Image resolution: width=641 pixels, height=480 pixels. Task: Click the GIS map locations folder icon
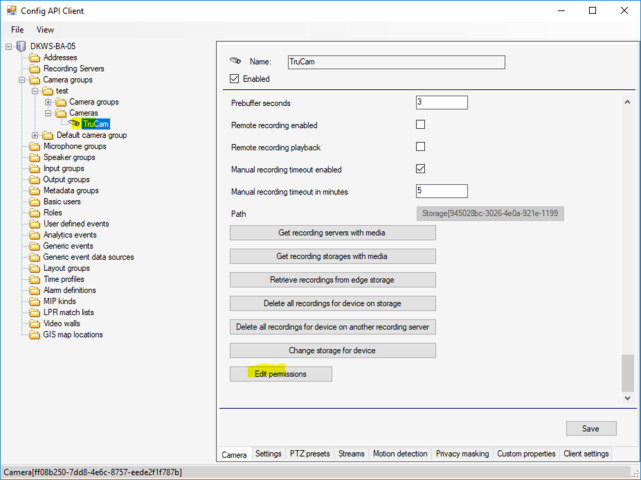pos(35,334)
